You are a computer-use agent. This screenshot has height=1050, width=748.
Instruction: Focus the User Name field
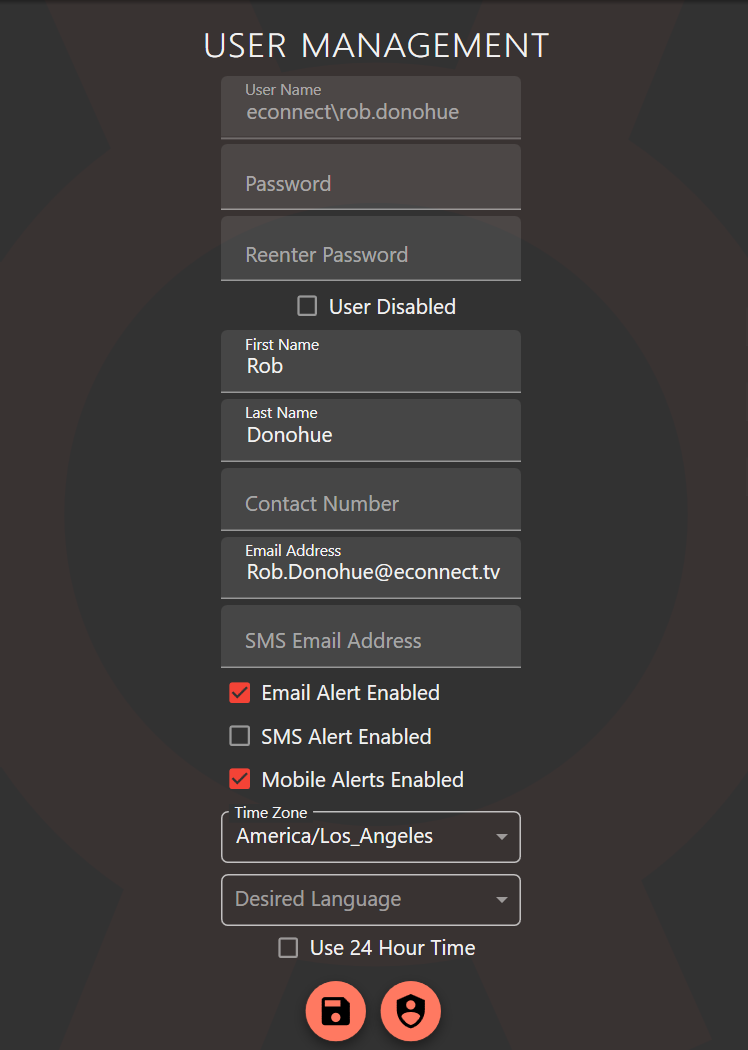click(370, 111)
